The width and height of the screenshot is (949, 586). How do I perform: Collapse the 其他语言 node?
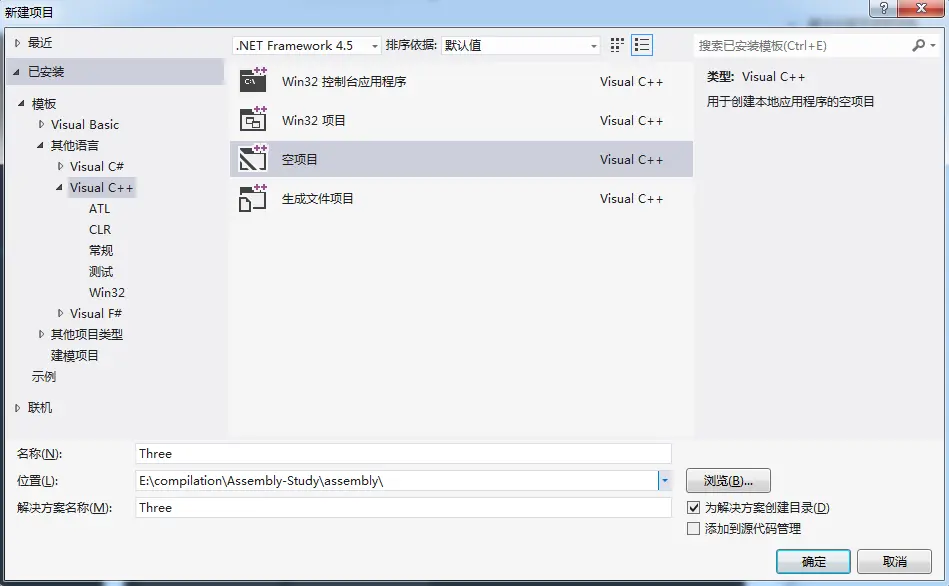pos(40,145)
